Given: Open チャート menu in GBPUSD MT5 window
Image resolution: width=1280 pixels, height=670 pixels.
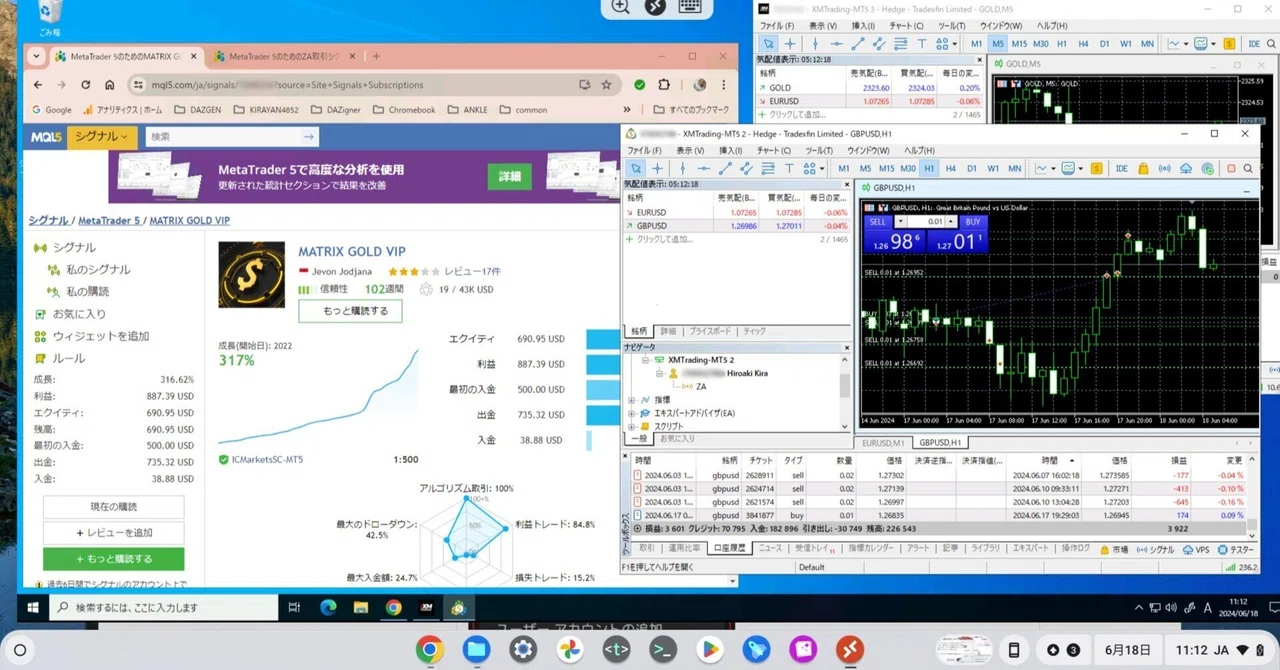Looking at the screenshot, I should (x=773, y=151).
